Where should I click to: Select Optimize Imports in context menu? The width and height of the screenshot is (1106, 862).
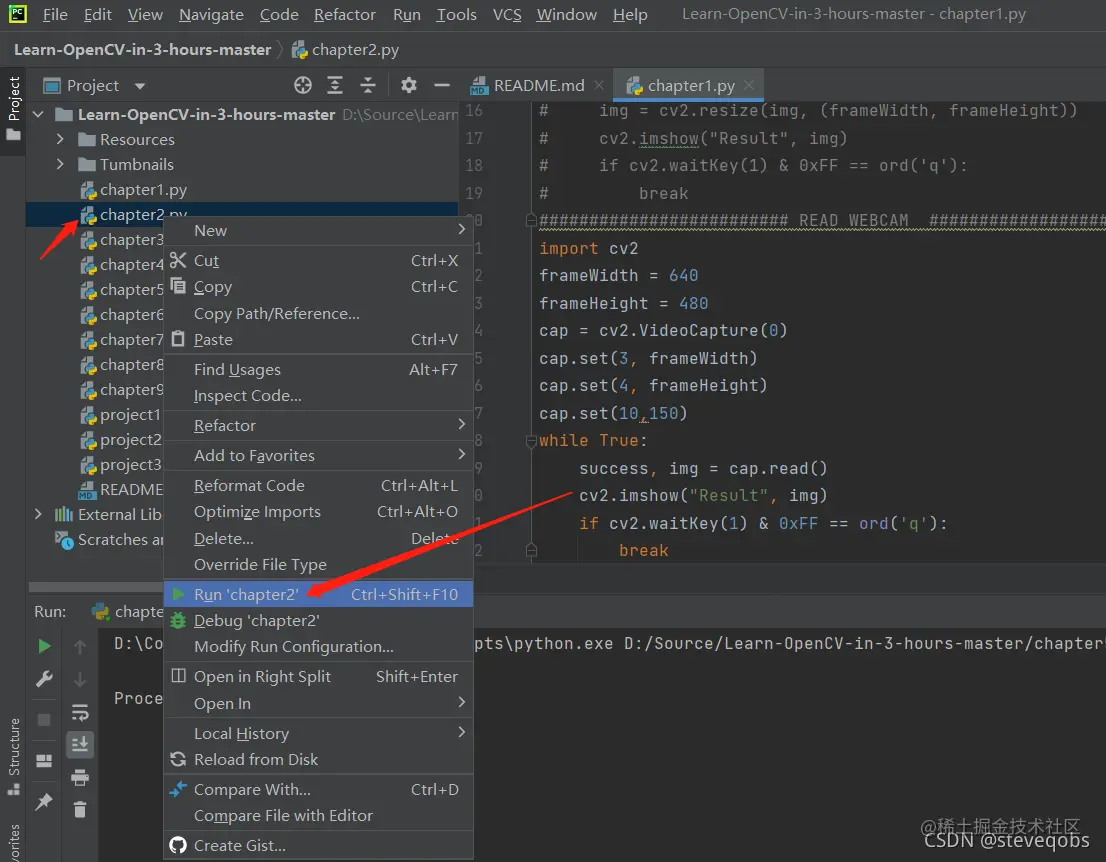point(318,512)
